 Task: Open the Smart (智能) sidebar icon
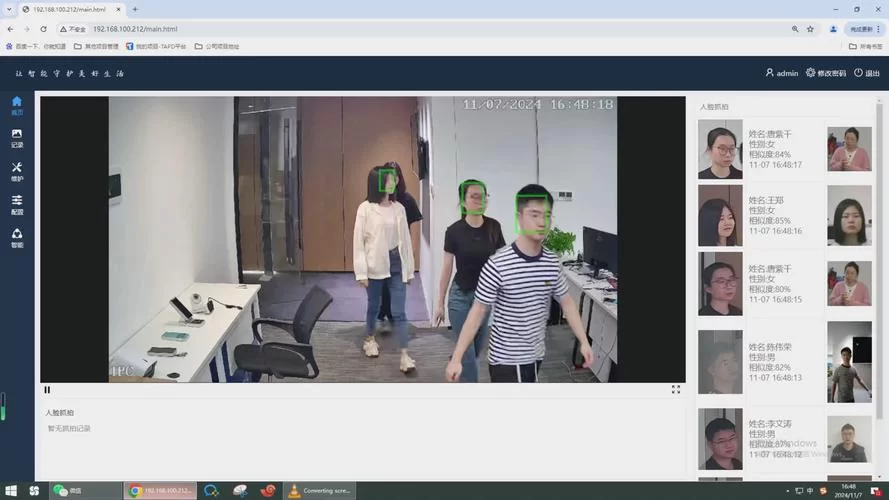coord(17,238)
